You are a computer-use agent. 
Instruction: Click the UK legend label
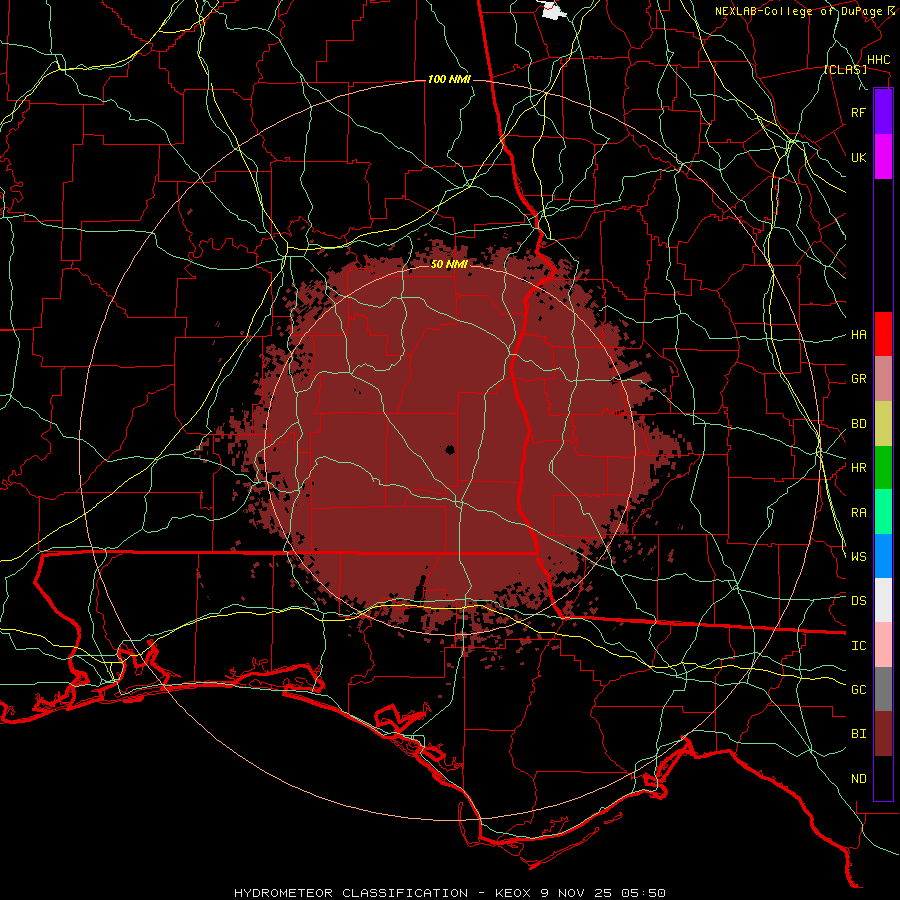click(x=858, y=157)
